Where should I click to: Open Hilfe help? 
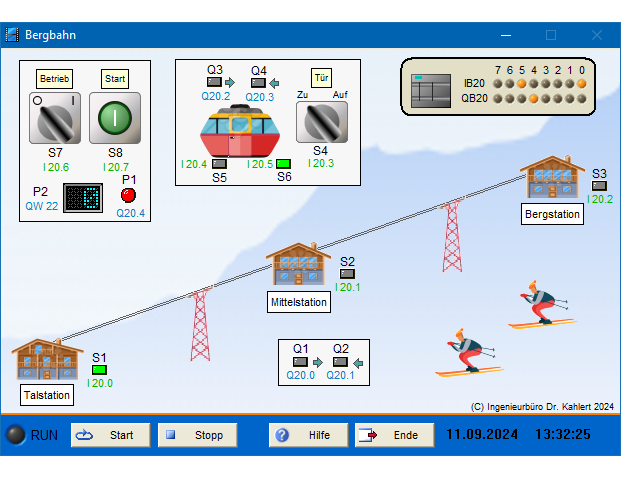309,435
